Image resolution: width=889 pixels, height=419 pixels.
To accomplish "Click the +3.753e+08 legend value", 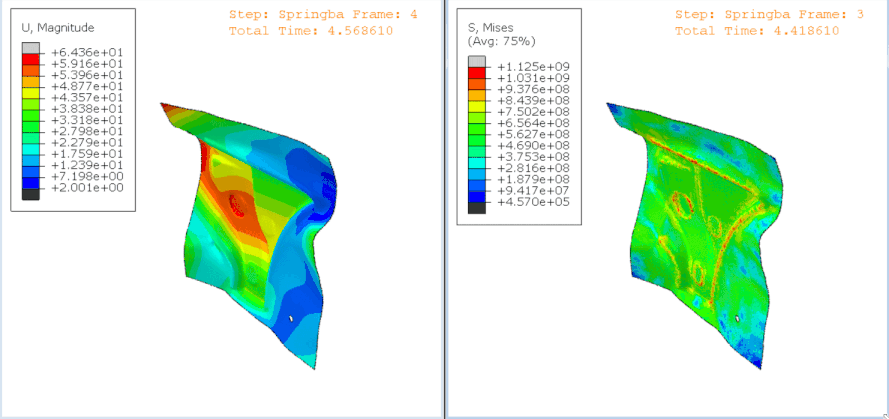I will pos(533,157).
